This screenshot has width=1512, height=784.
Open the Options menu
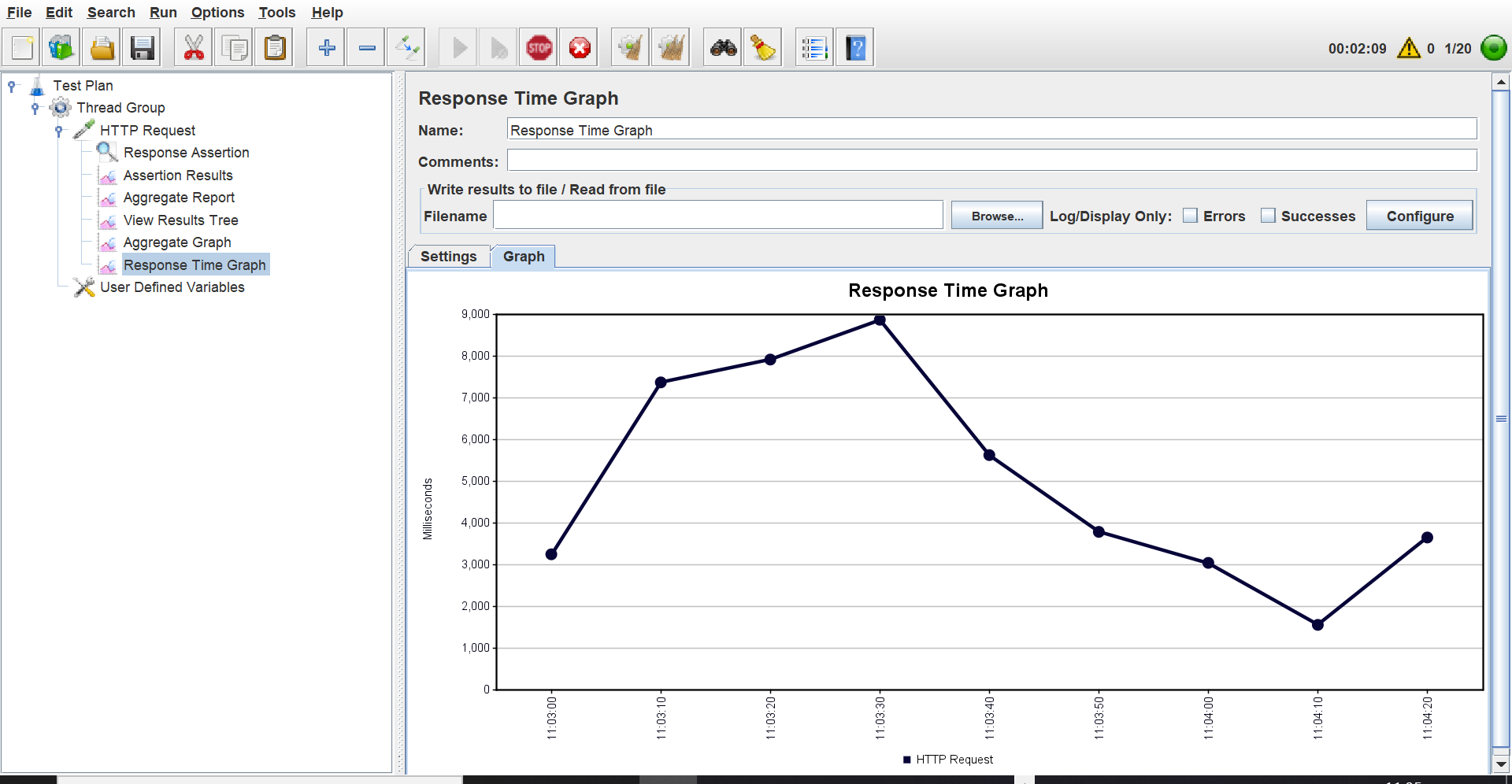click(217, 13)
